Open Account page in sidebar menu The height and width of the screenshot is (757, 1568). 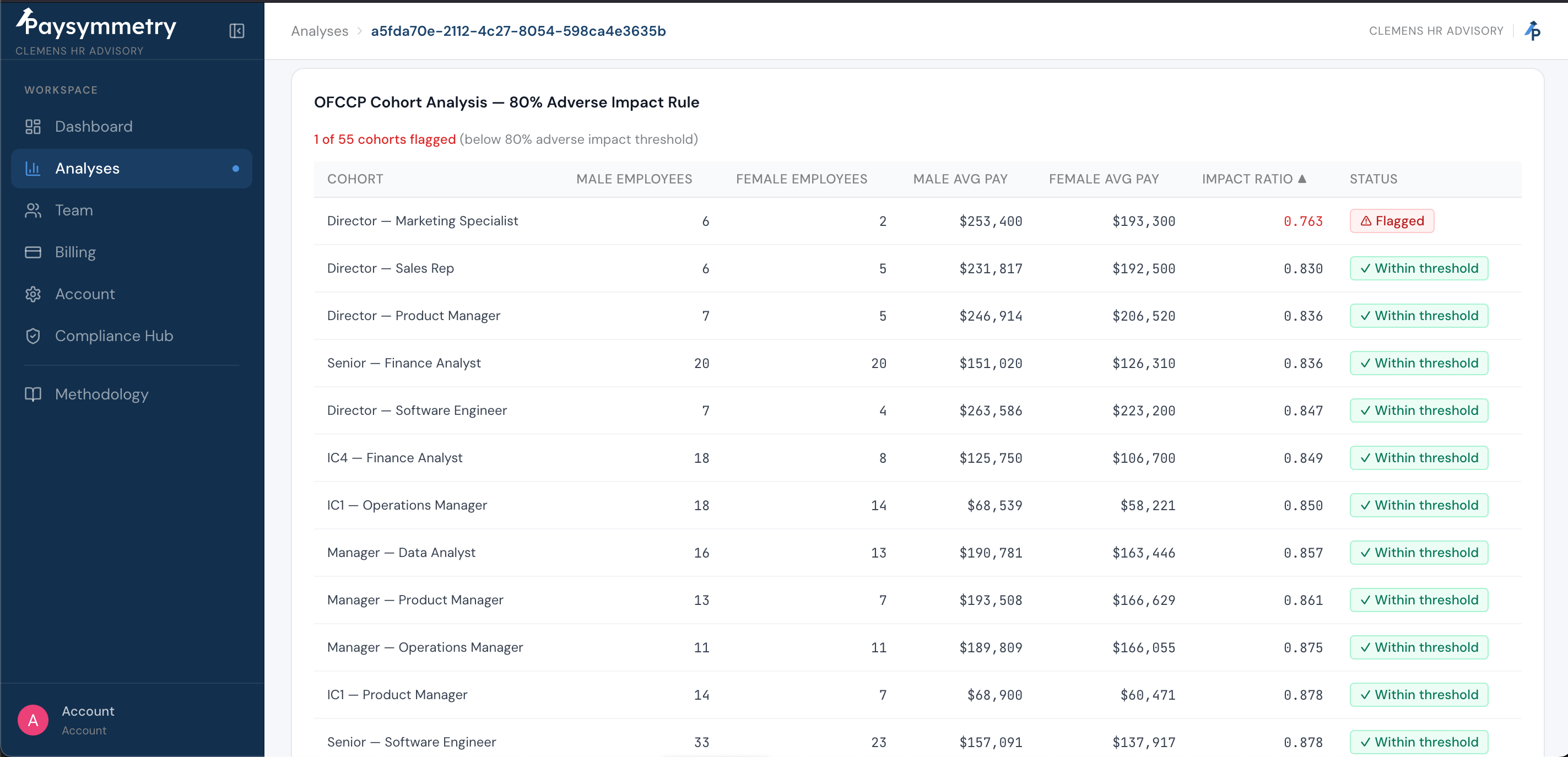(132, 294)
